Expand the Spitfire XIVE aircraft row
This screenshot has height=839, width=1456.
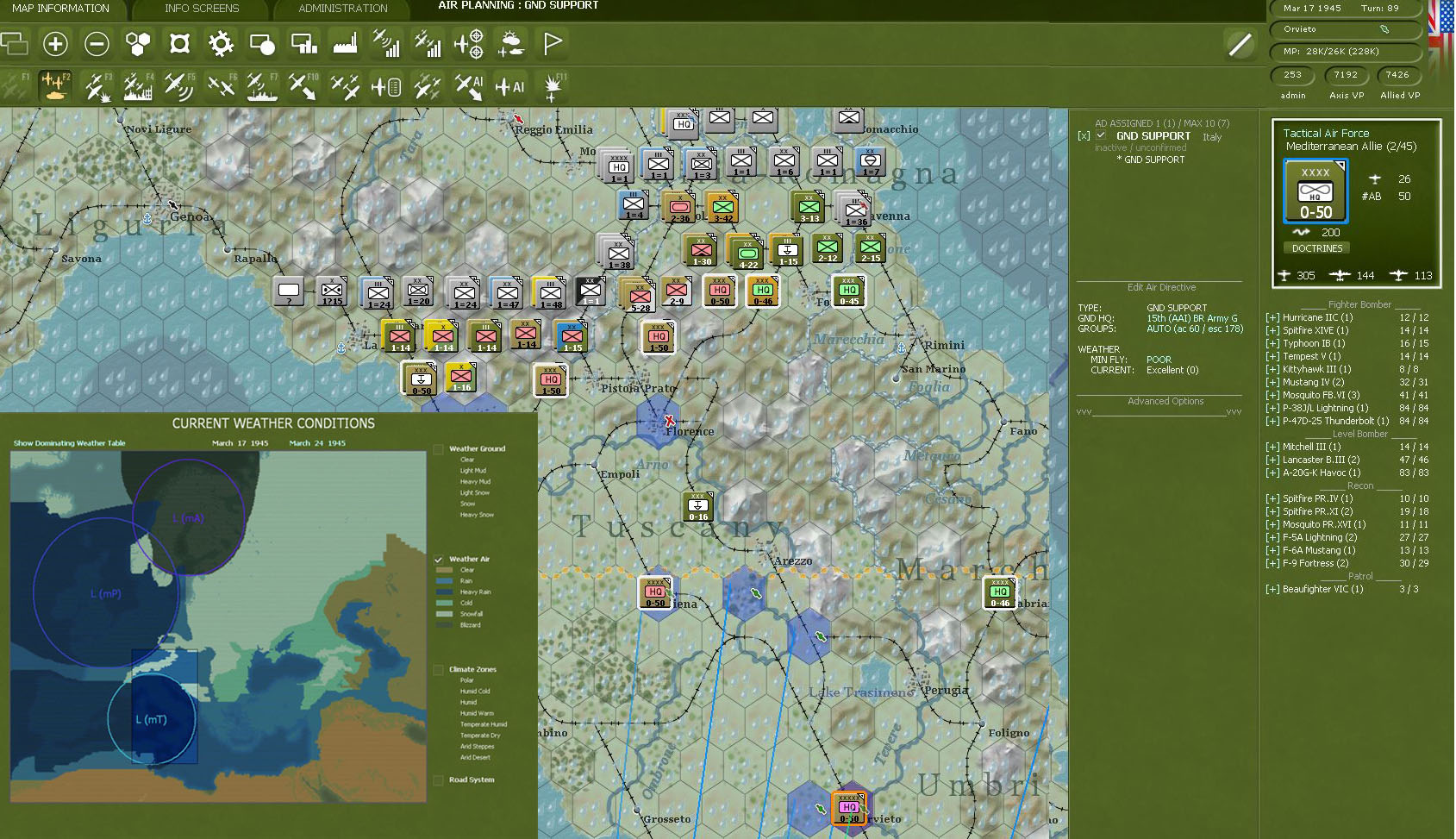(x=1272, y=331)
